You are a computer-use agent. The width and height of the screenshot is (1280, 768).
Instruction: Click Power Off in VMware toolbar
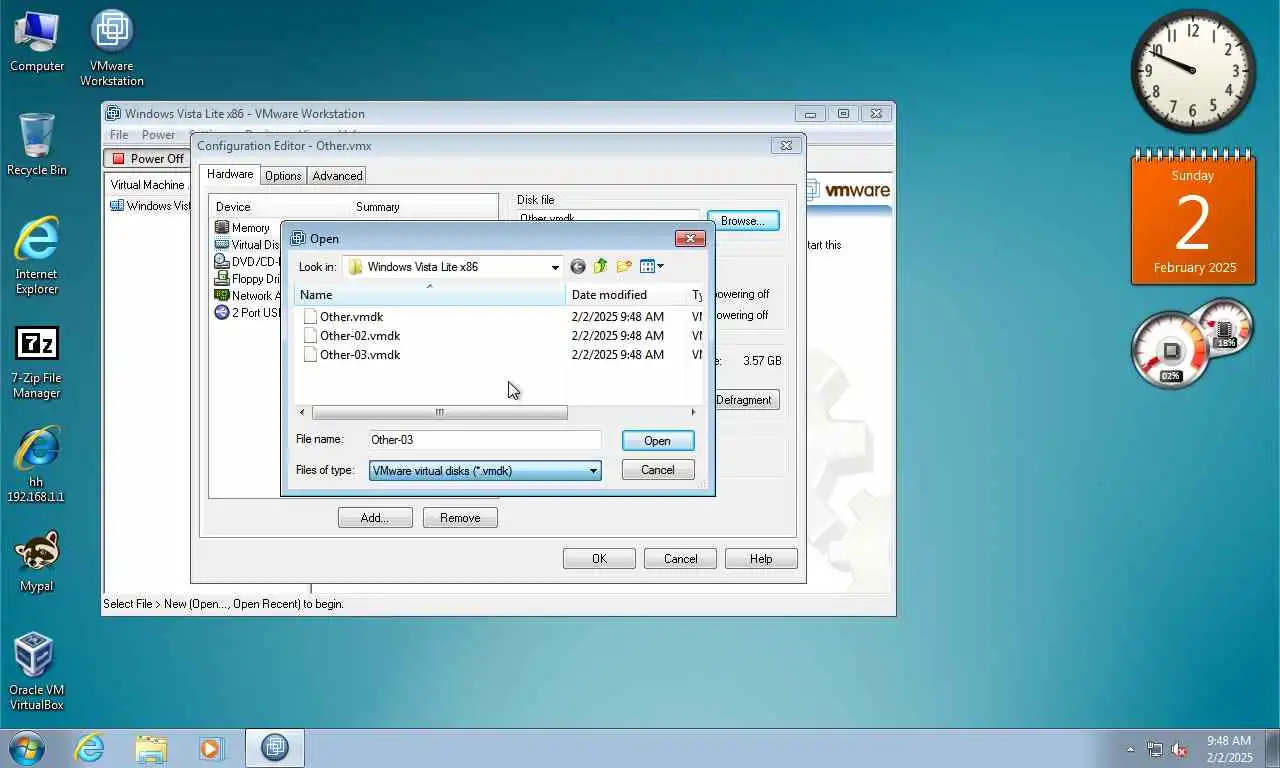[148, 159]
